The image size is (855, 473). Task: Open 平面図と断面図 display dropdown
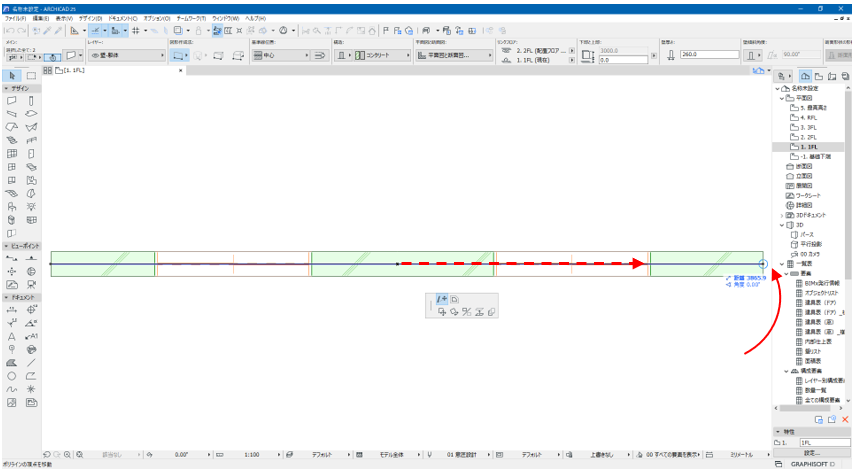(454, 55)
